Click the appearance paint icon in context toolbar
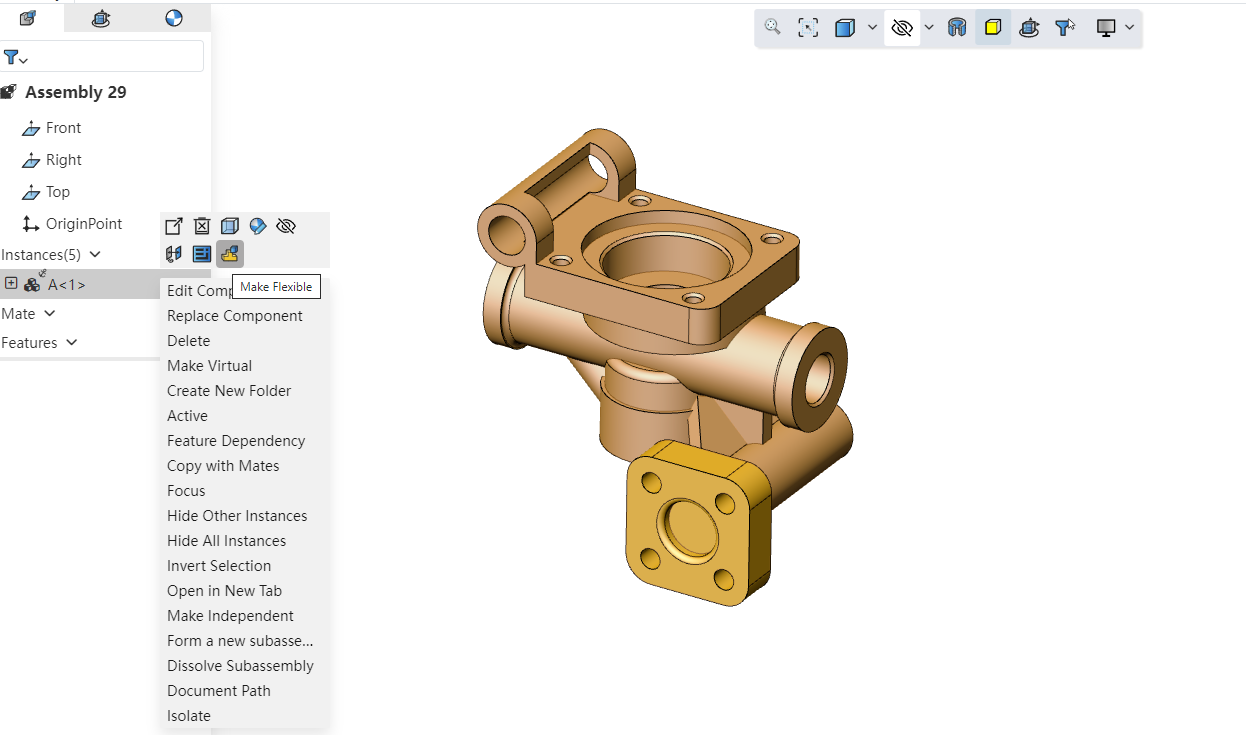 [x=258, y=226]
